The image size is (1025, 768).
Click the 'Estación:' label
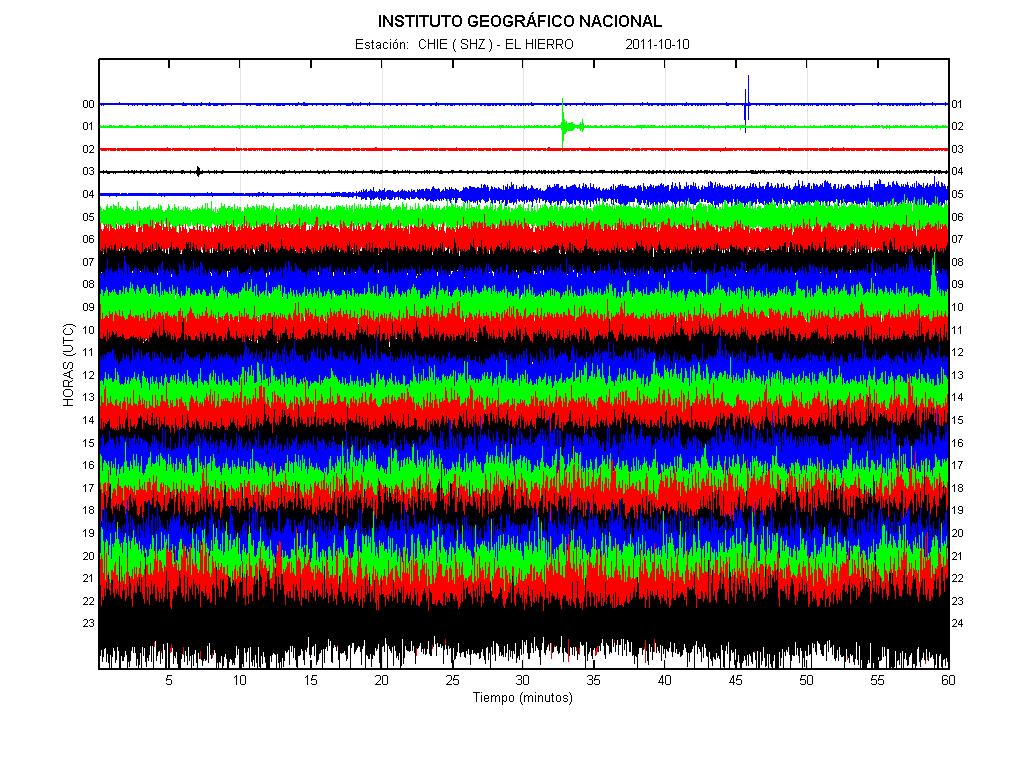tap(382, 44)
